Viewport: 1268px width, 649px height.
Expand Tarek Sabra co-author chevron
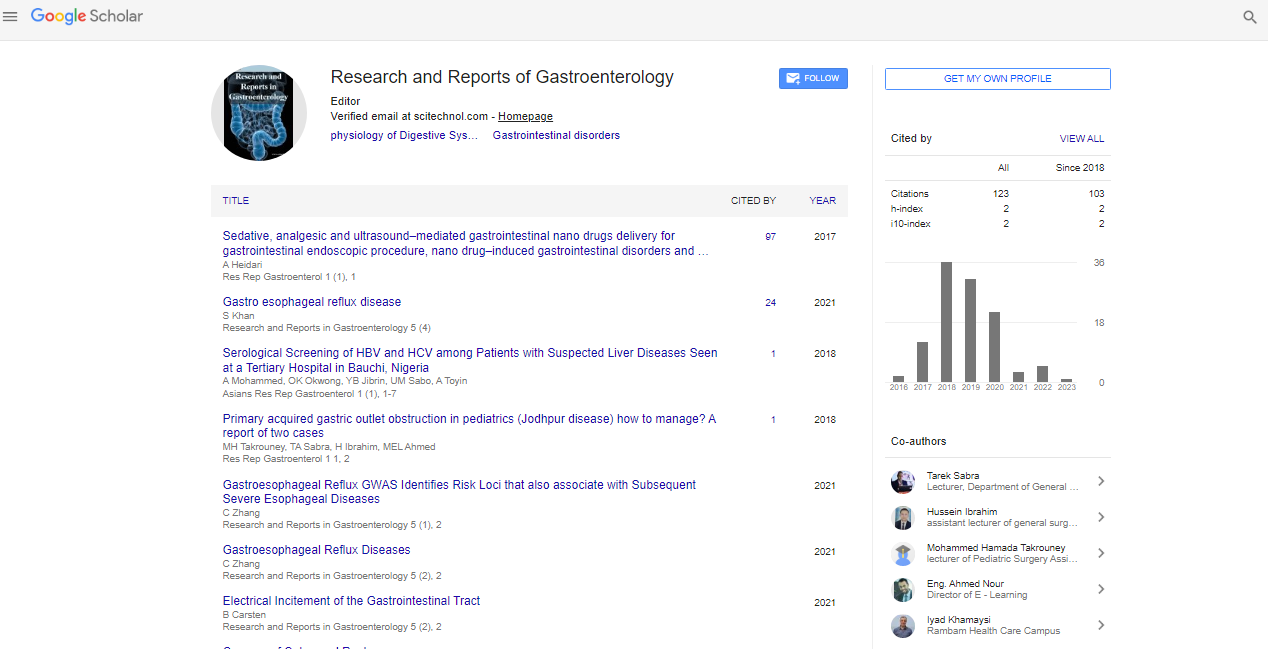click(x=1100, y=482)
